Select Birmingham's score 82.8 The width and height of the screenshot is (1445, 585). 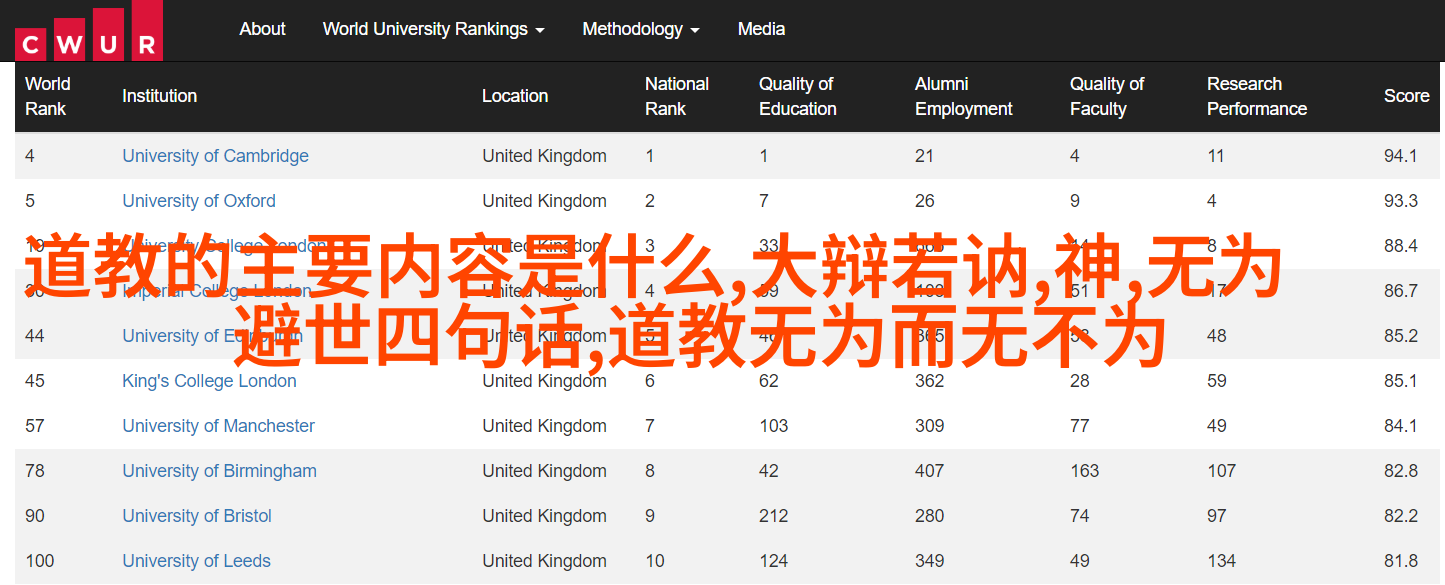pos(1401,471)
